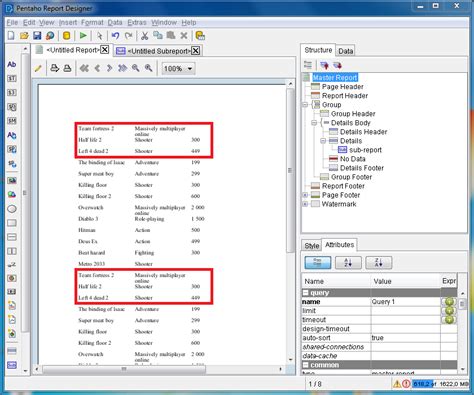
Task: Go to first page of preview
Action: (x=84, y=68)
